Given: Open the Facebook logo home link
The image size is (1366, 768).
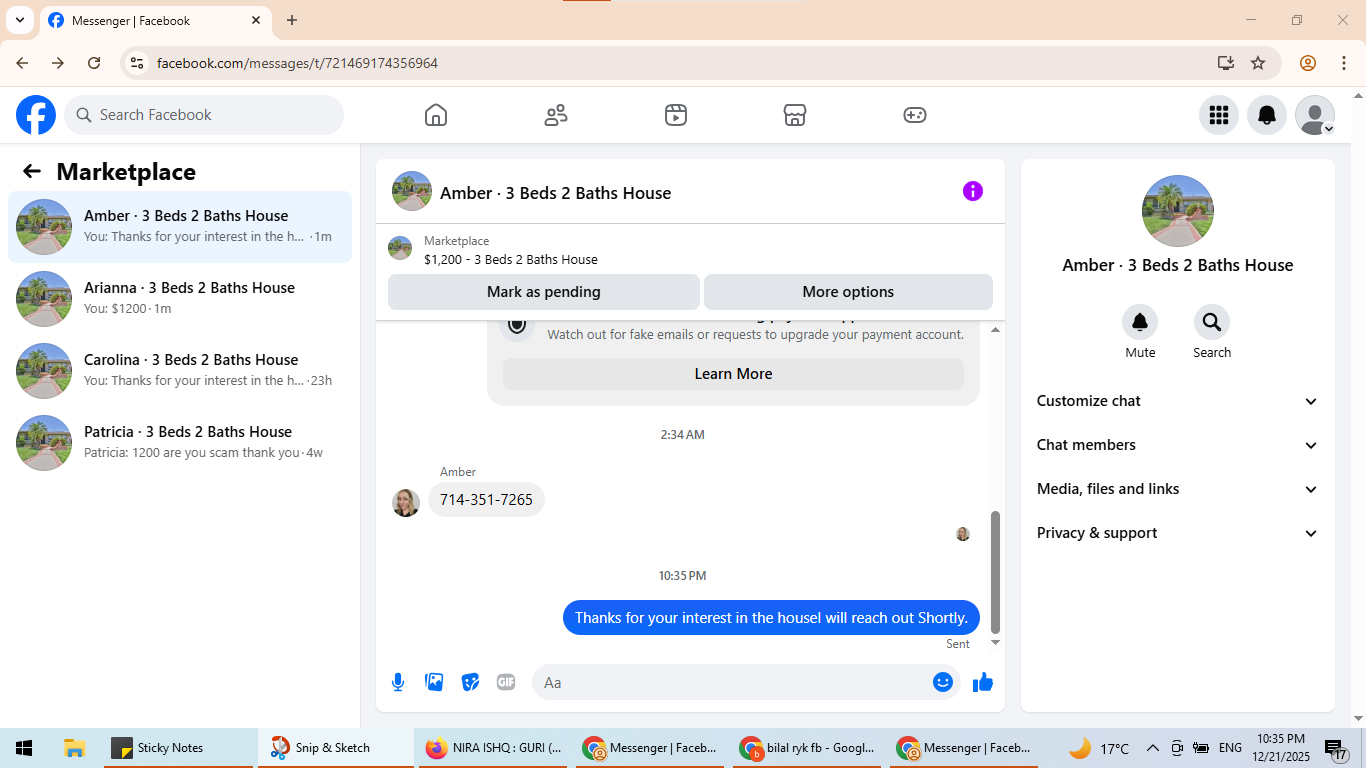Looking at the screenshot, I should [36, 115].
